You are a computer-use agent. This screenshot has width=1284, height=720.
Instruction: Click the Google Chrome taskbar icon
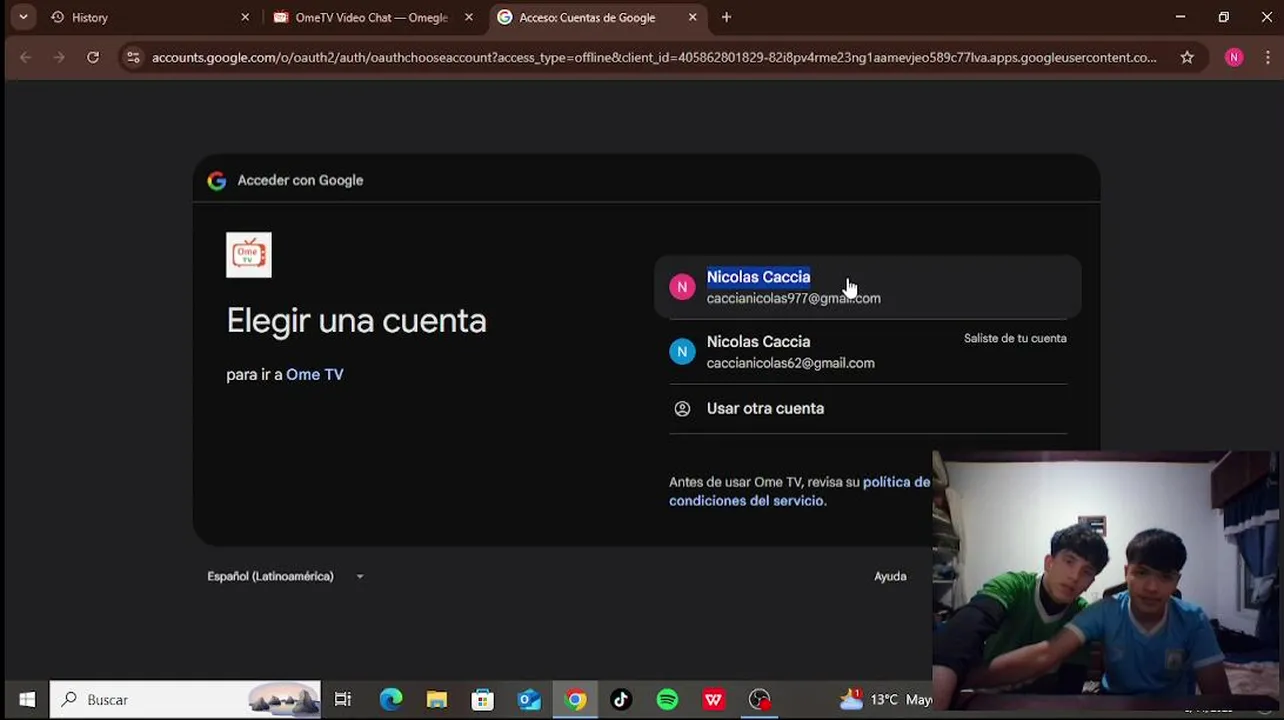tap(575, 700)
